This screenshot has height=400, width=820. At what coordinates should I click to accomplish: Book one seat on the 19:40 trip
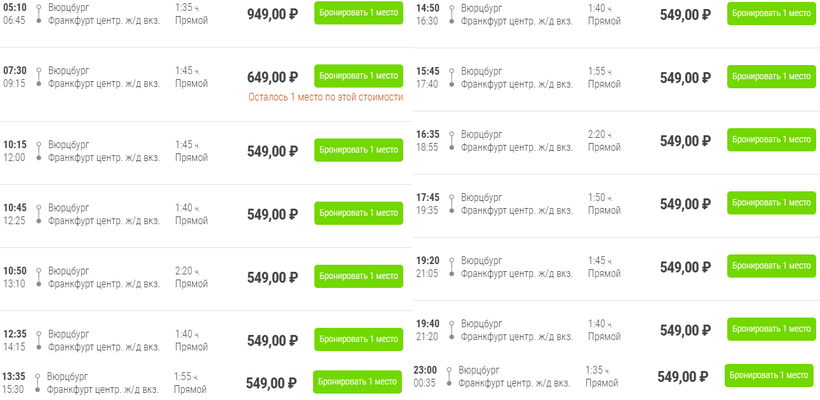pos(771,329)
